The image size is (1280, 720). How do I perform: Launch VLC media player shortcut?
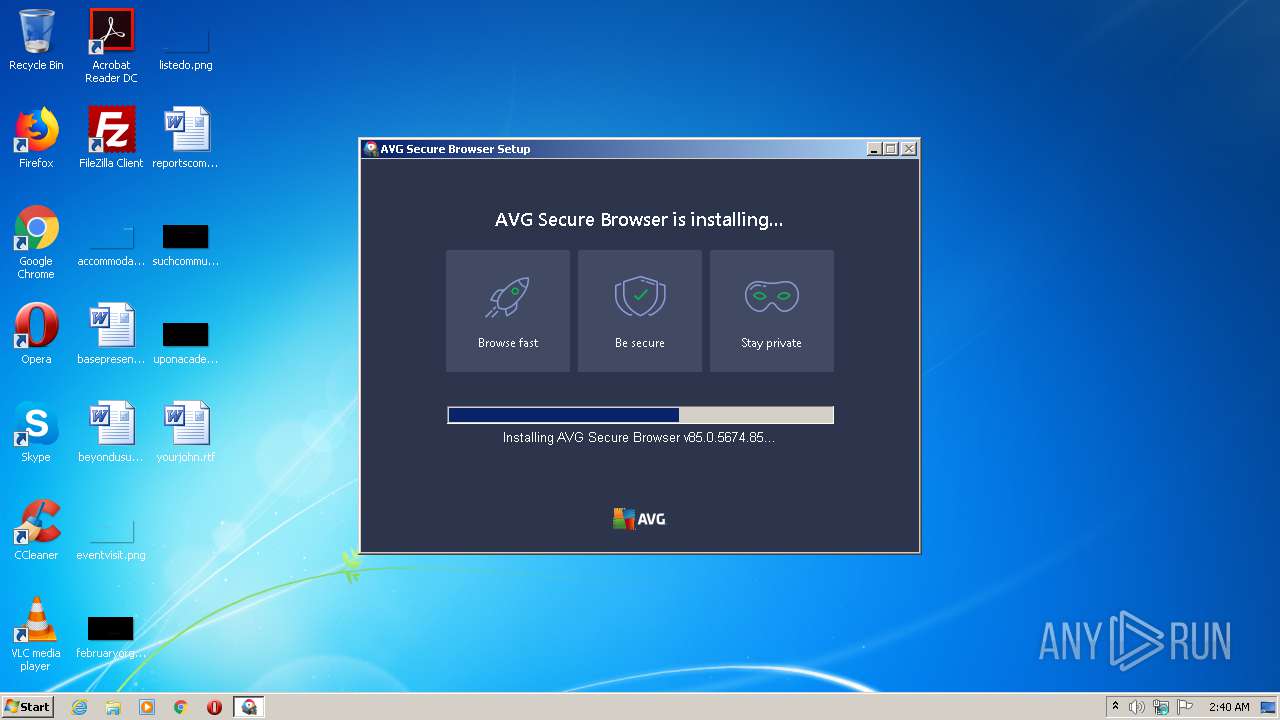36,634
